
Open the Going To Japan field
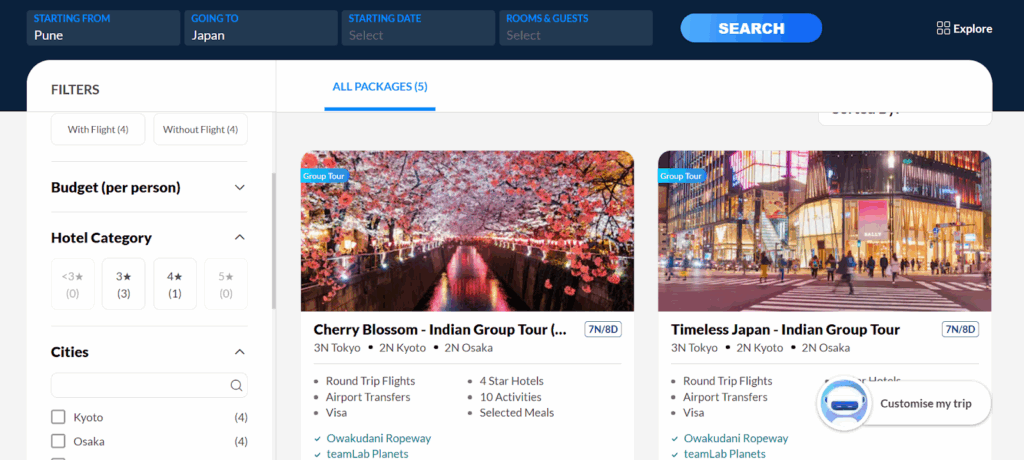261,28
